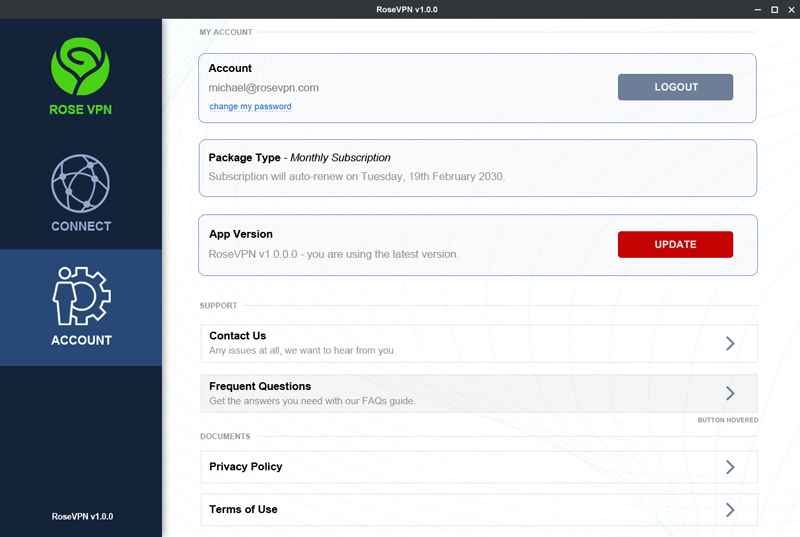Expand the Privacy Policy chevron arrow

(x=730, y=467)
